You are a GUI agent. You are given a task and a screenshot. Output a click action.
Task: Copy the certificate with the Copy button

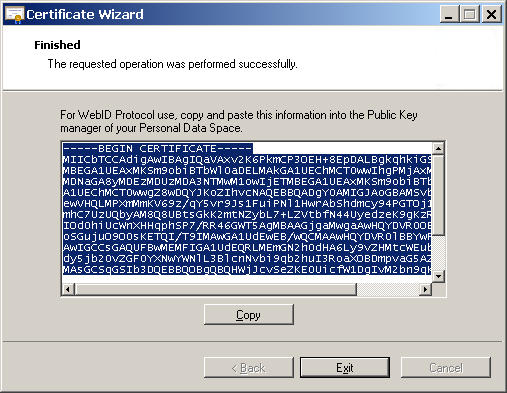coord(249,314)
